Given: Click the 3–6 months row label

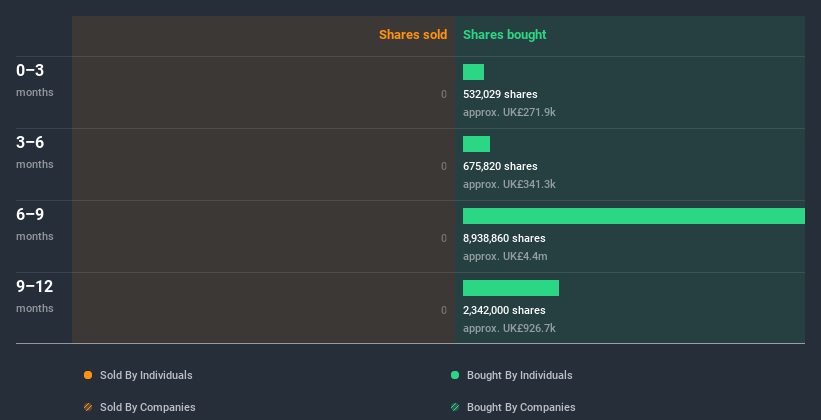Looking at the screenshot, I should 35,152.
